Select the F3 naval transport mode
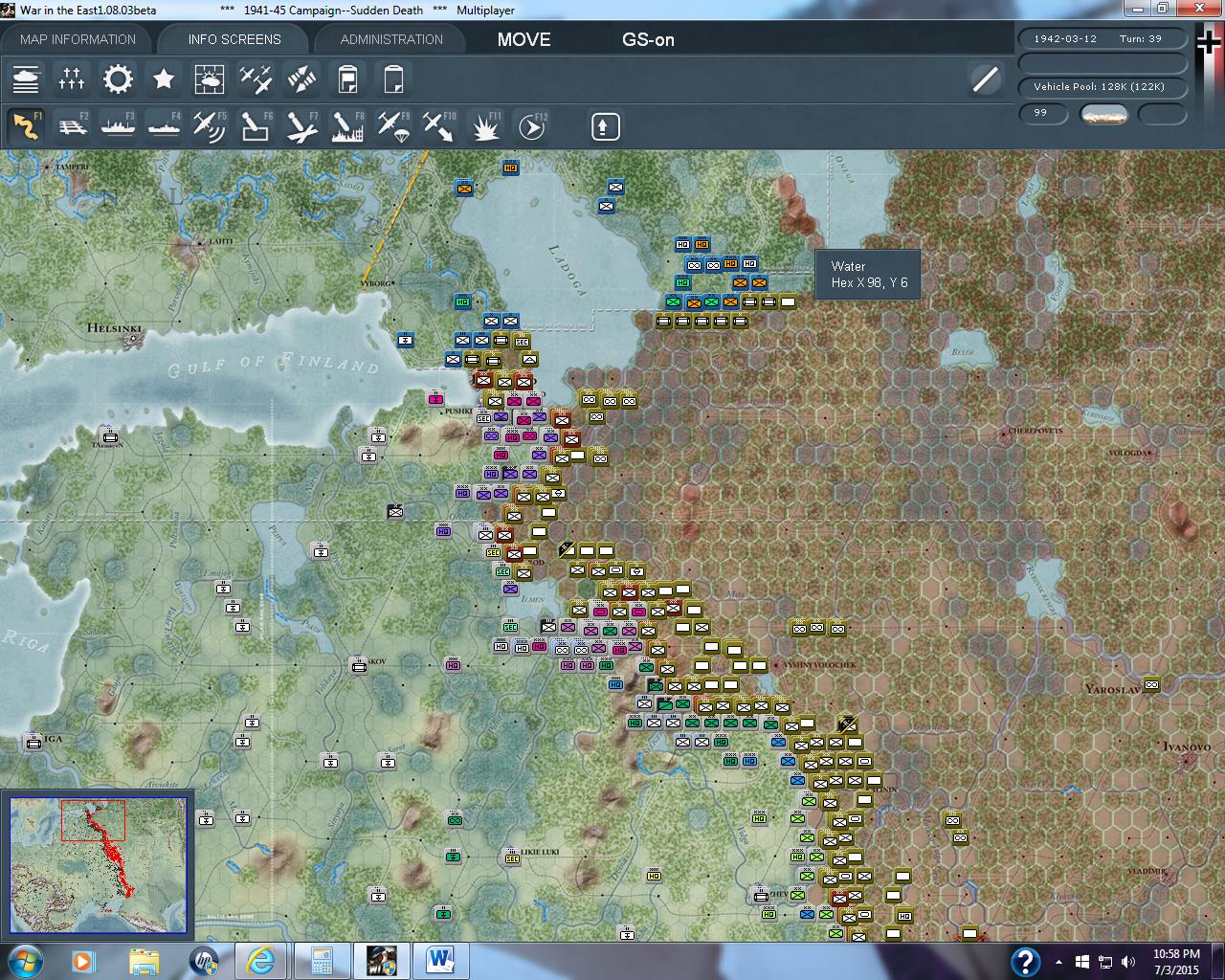Viewport: 1225px width, 980px height. tap(119, 126)
